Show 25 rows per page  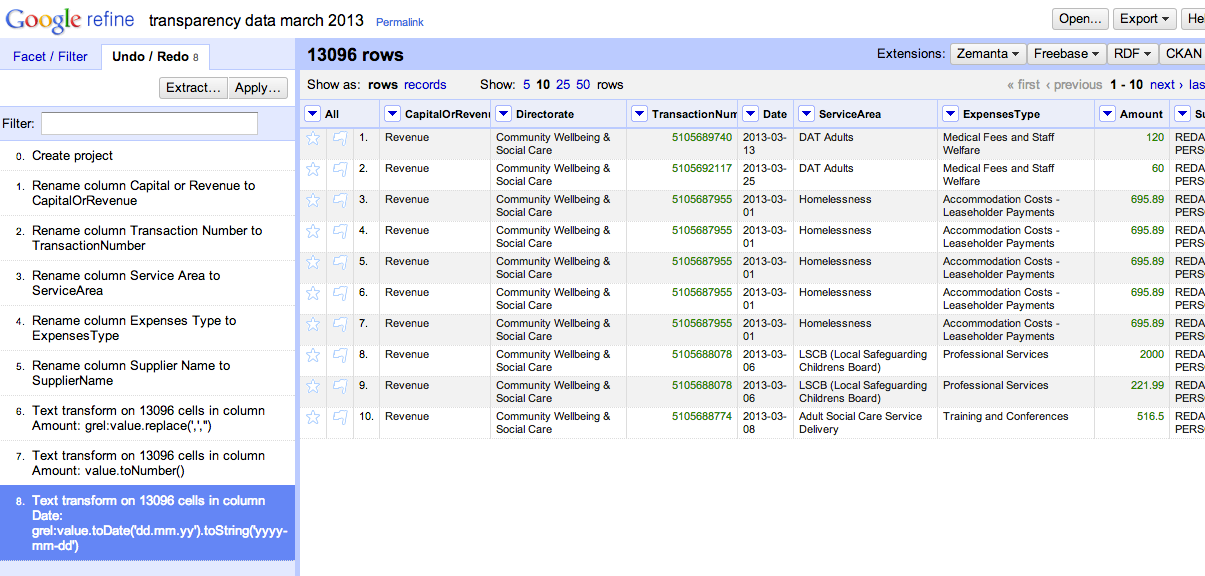[x=563, y=85]
